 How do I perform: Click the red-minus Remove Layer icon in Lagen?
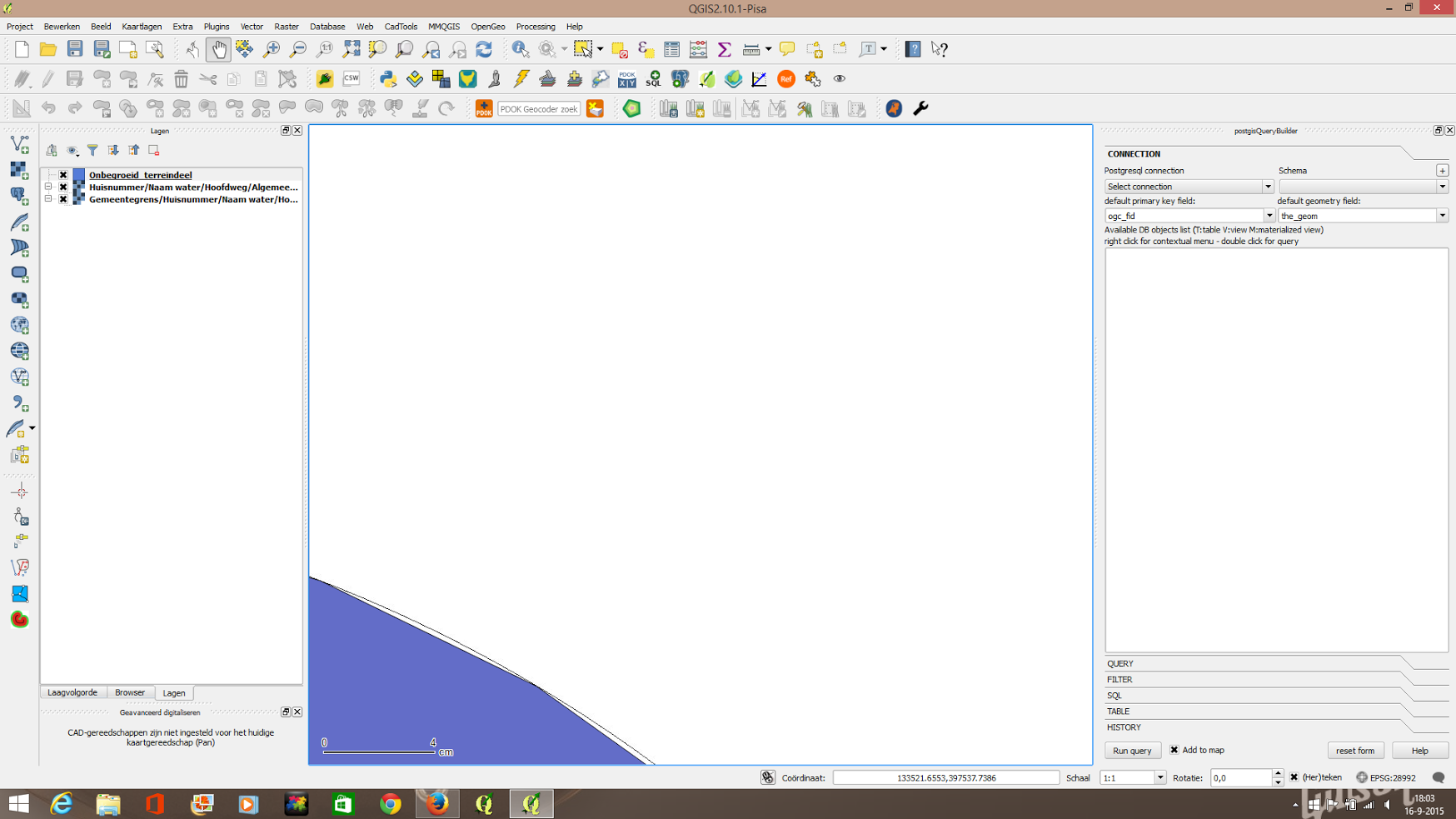point(154,151)
